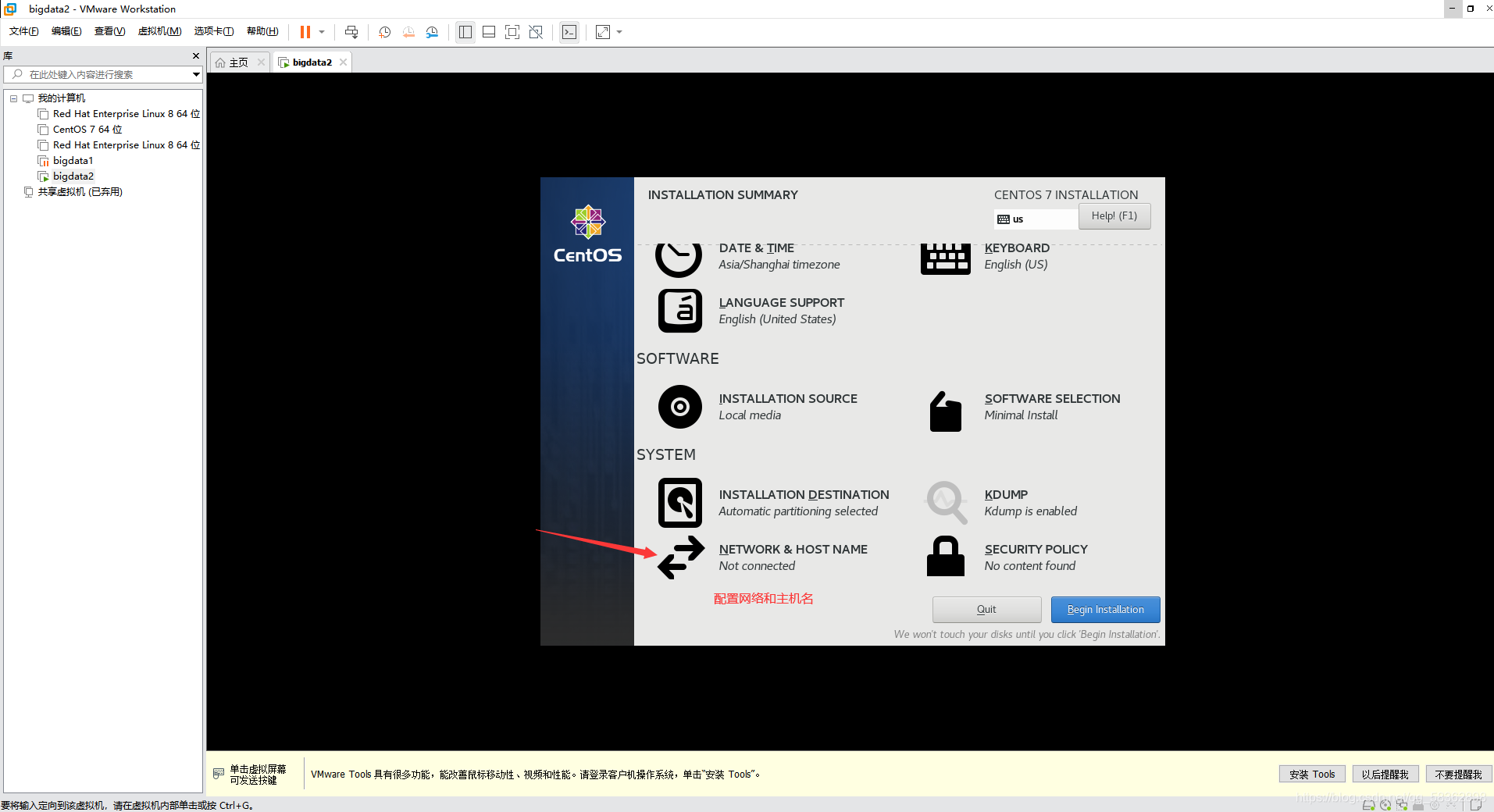
Task: Open the 选项卡(T) menu
Action: point(214,31)
